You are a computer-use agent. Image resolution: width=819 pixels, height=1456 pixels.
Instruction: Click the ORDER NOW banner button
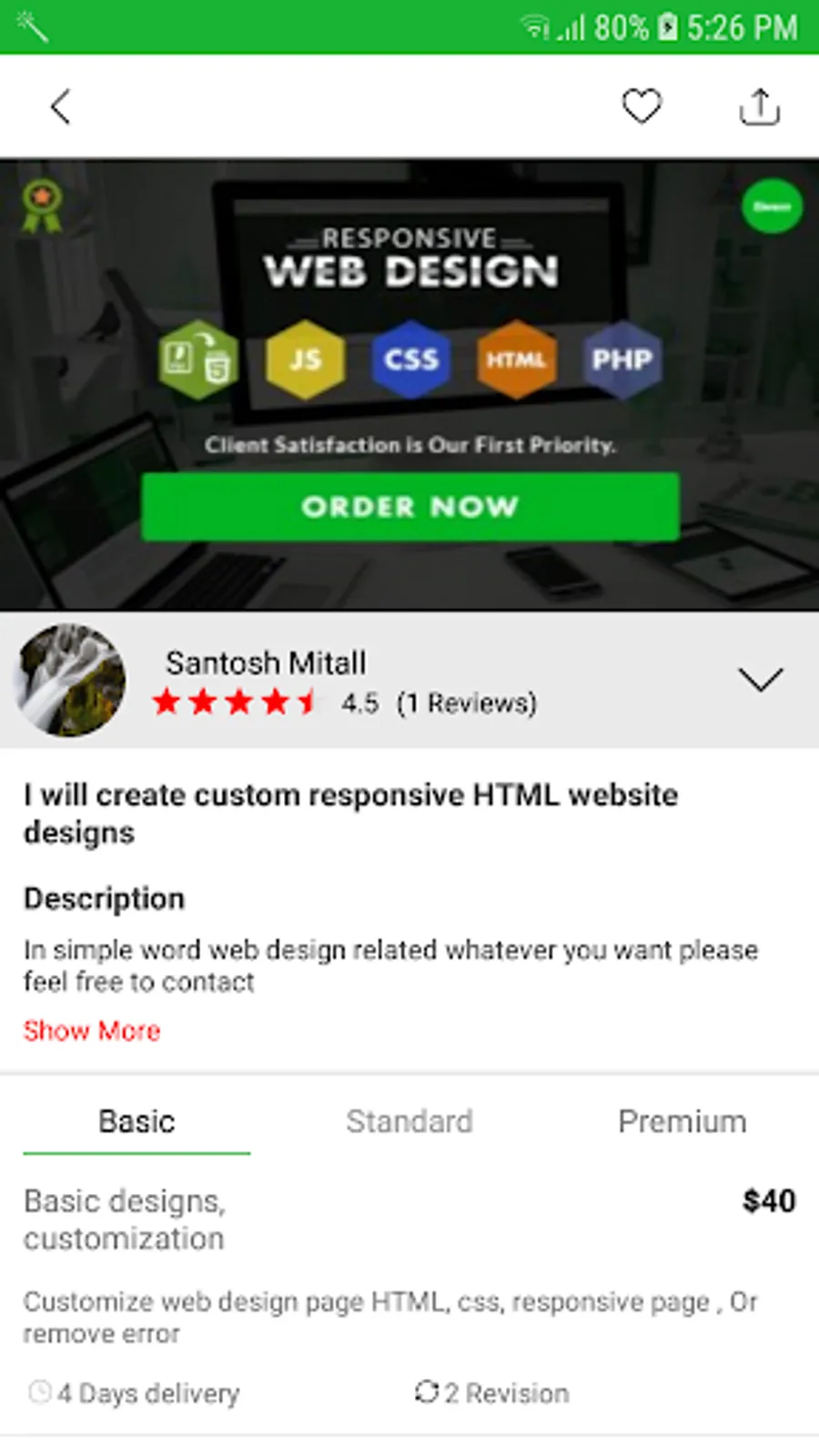point(410,506)
